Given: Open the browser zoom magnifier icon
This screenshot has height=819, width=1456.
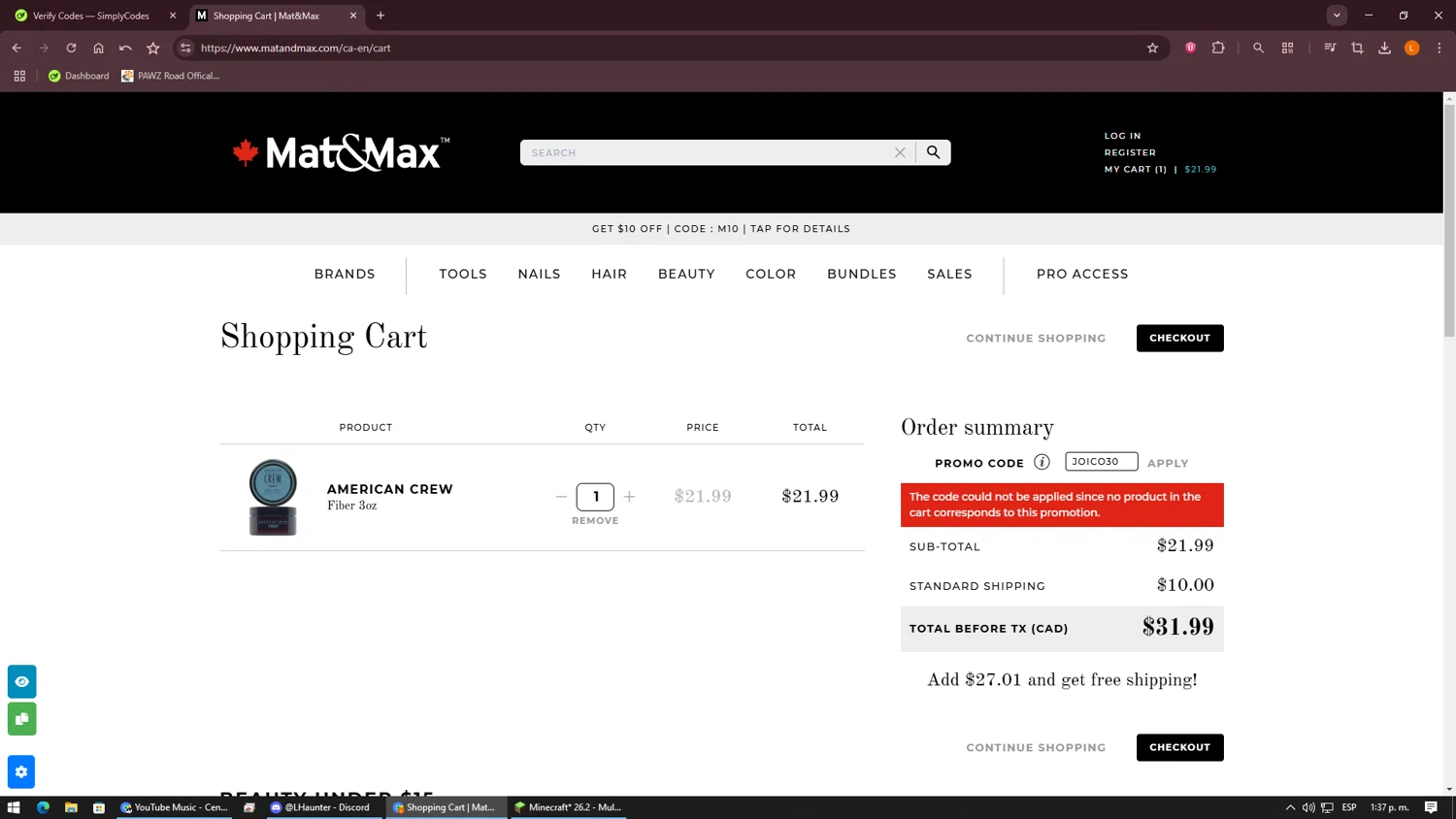Looking at the screenshot, I should (x=1258, y=48).
